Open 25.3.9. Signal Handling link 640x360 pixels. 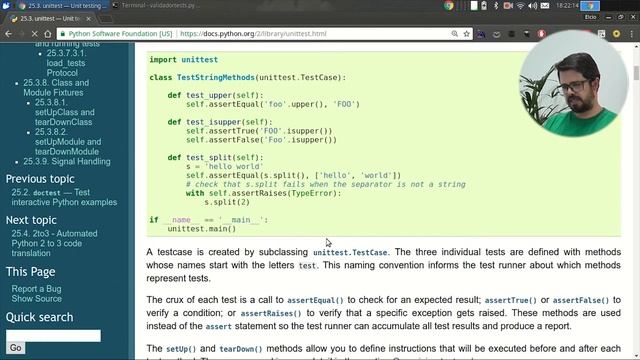[67, 162]
